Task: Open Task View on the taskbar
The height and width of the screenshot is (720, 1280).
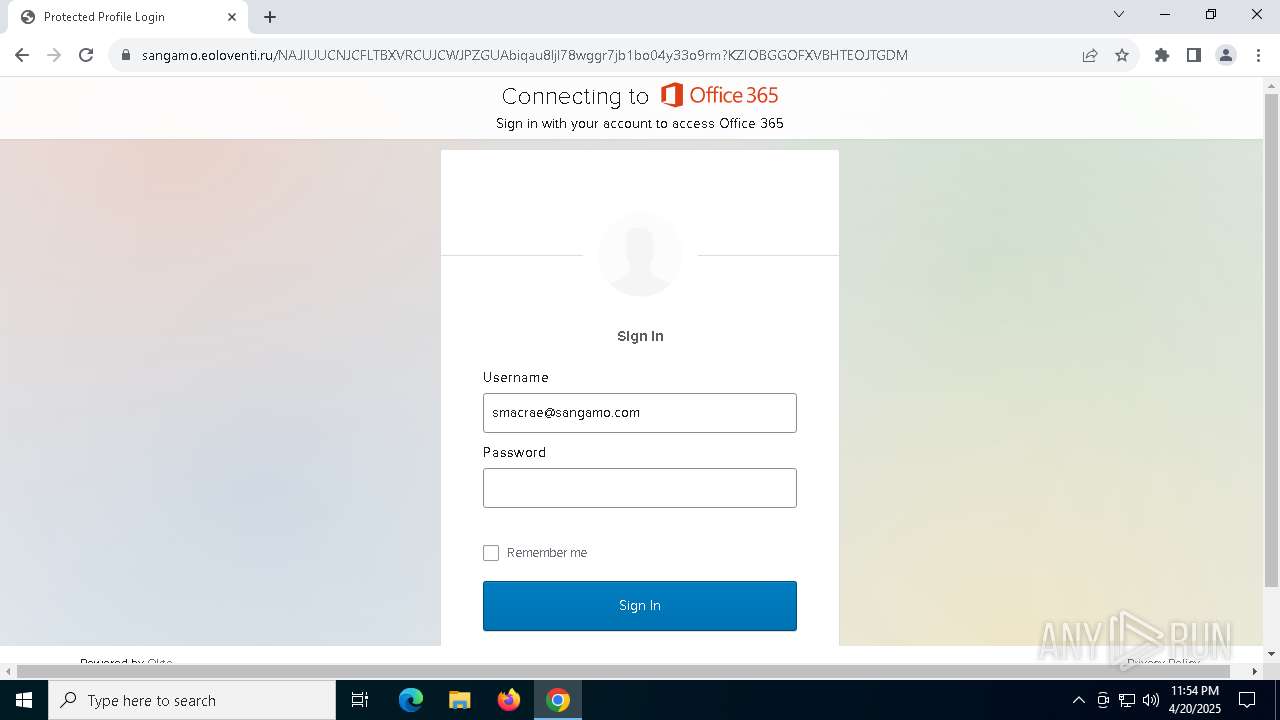Action: tap(360, 700)
